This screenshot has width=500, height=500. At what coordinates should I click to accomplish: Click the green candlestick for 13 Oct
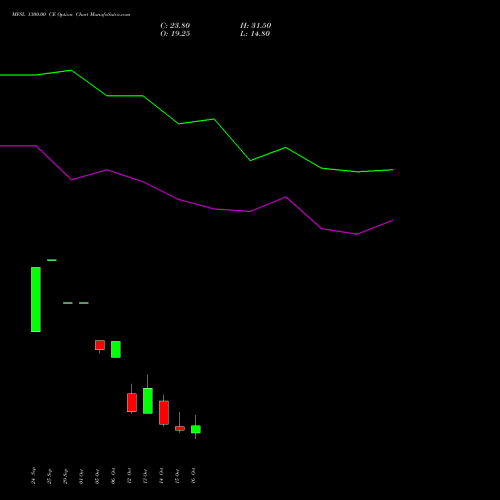148,401
